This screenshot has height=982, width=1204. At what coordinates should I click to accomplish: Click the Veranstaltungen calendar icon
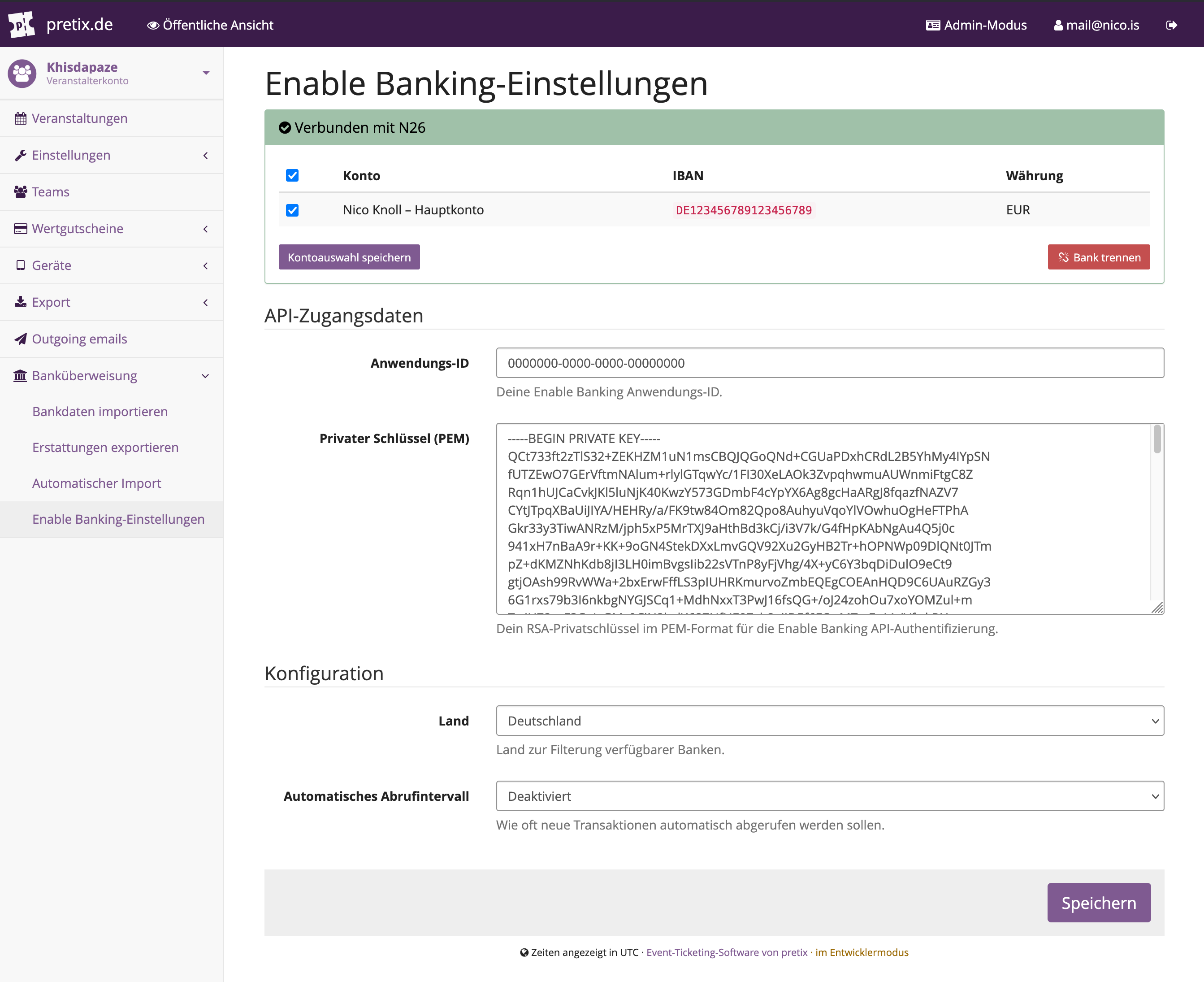coord(20,119)
